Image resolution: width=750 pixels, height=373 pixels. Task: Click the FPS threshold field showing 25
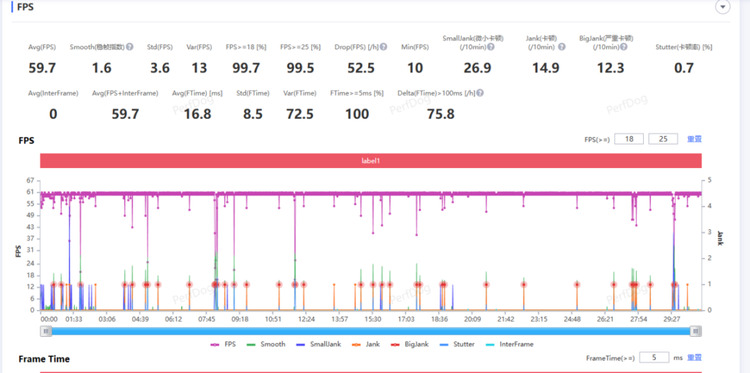pyautogui.click(x=663, y=139)
